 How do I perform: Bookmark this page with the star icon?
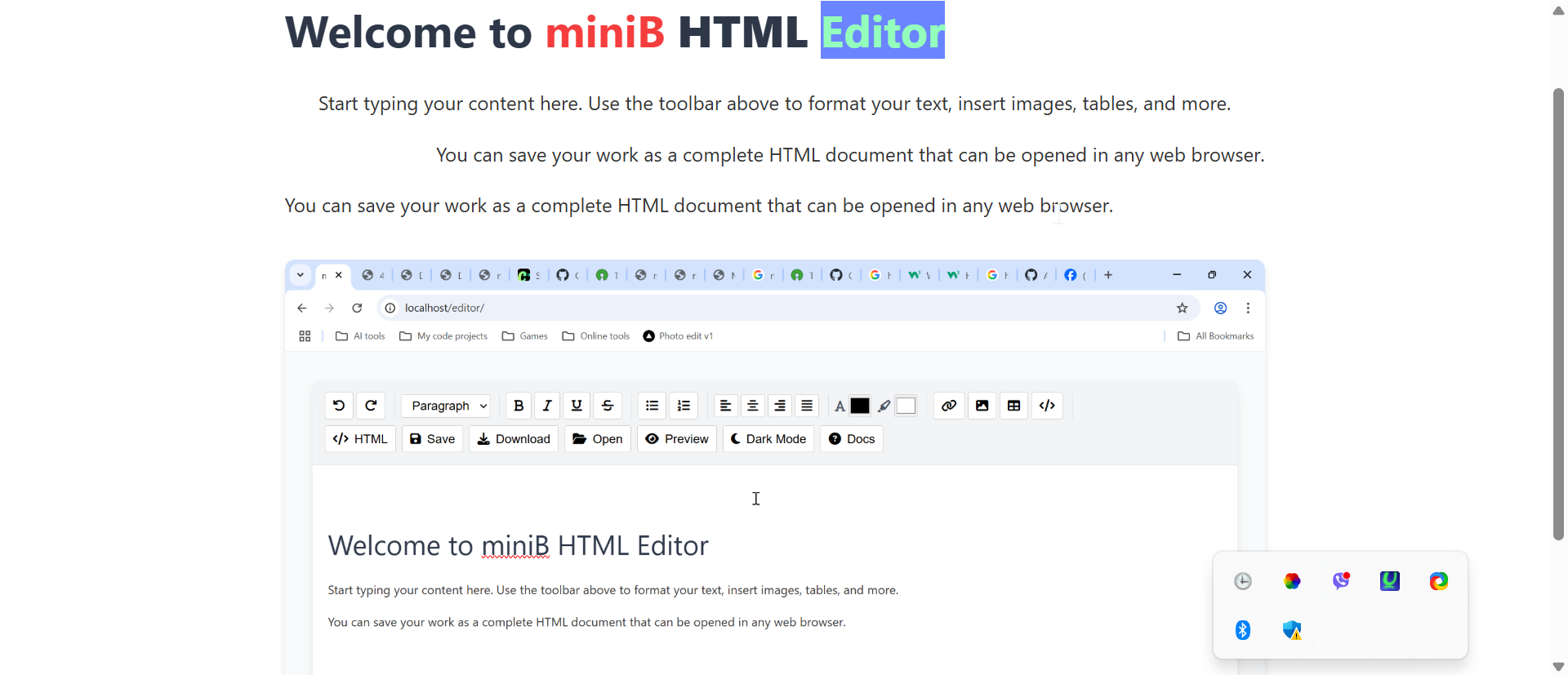point(1182,308)
